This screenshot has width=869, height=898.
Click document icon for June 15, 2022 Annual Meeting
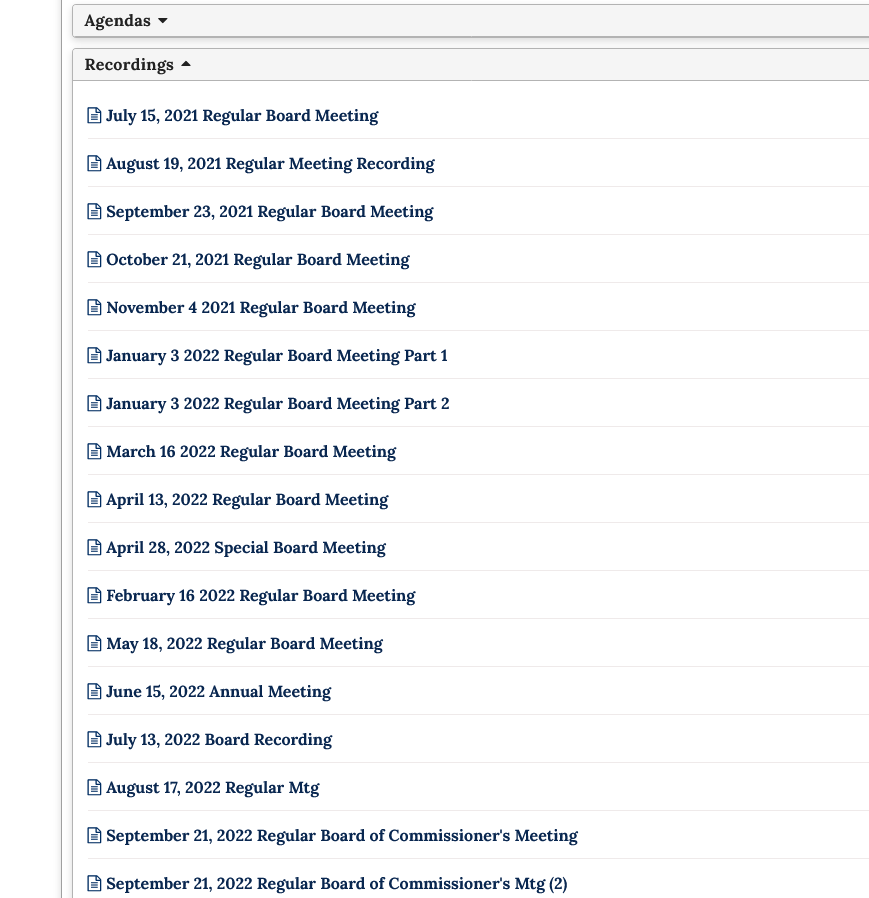pos(94,692)
